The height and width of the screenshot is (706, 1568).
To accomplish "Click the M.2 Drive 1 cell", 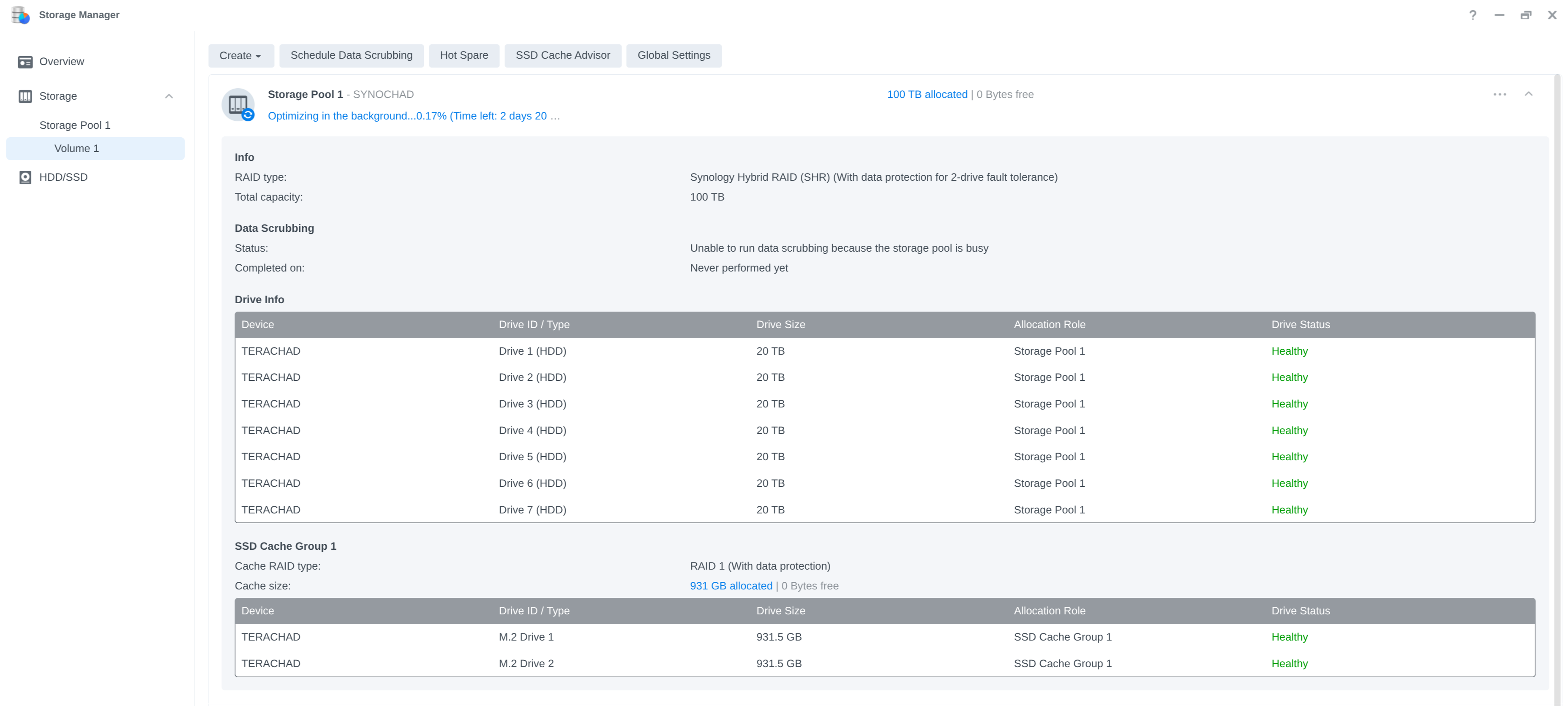I will click(526, 637).
